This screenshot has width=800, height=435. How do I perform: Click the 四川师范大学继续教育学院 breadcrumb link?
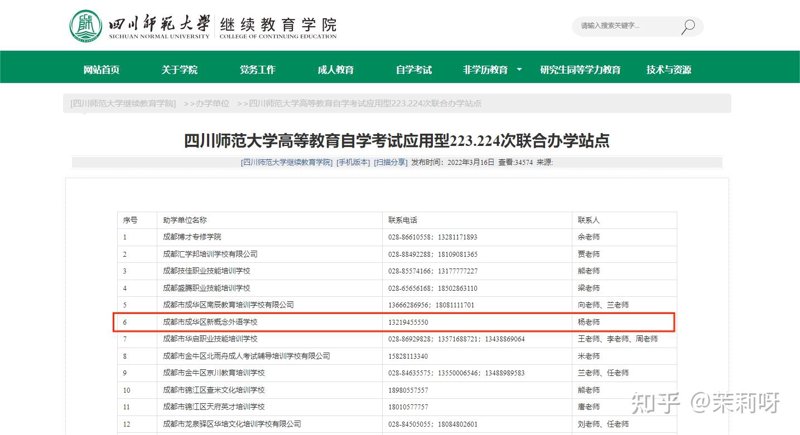point(123,104)
